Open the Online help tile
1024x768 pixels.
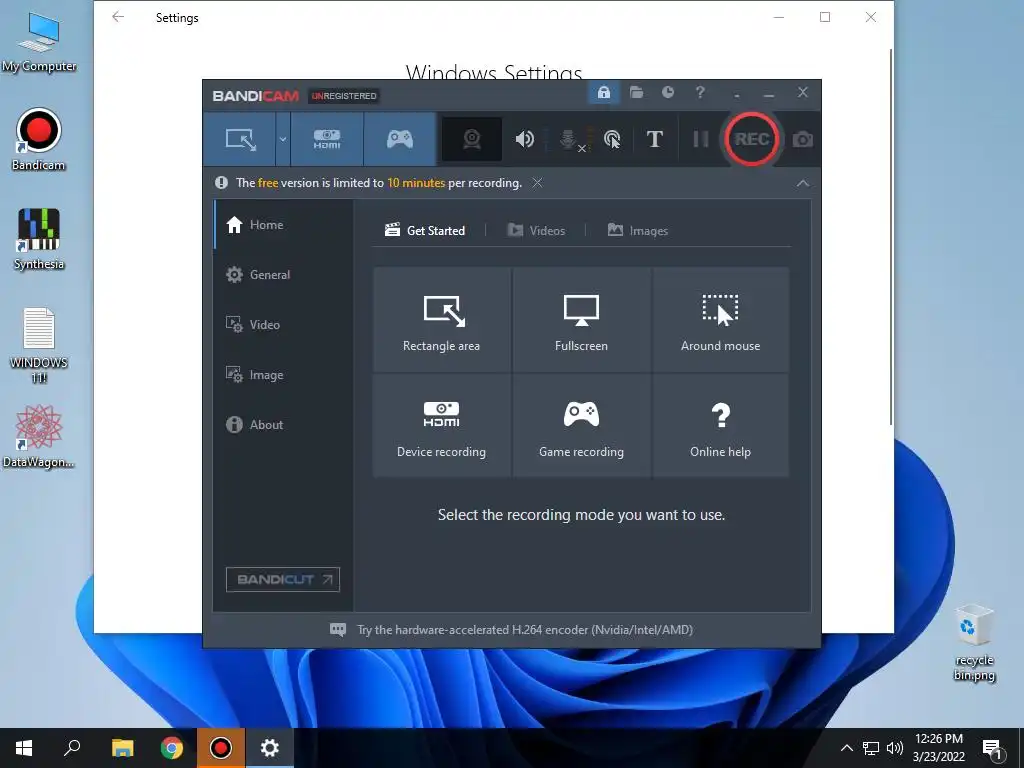coord(720,426)
